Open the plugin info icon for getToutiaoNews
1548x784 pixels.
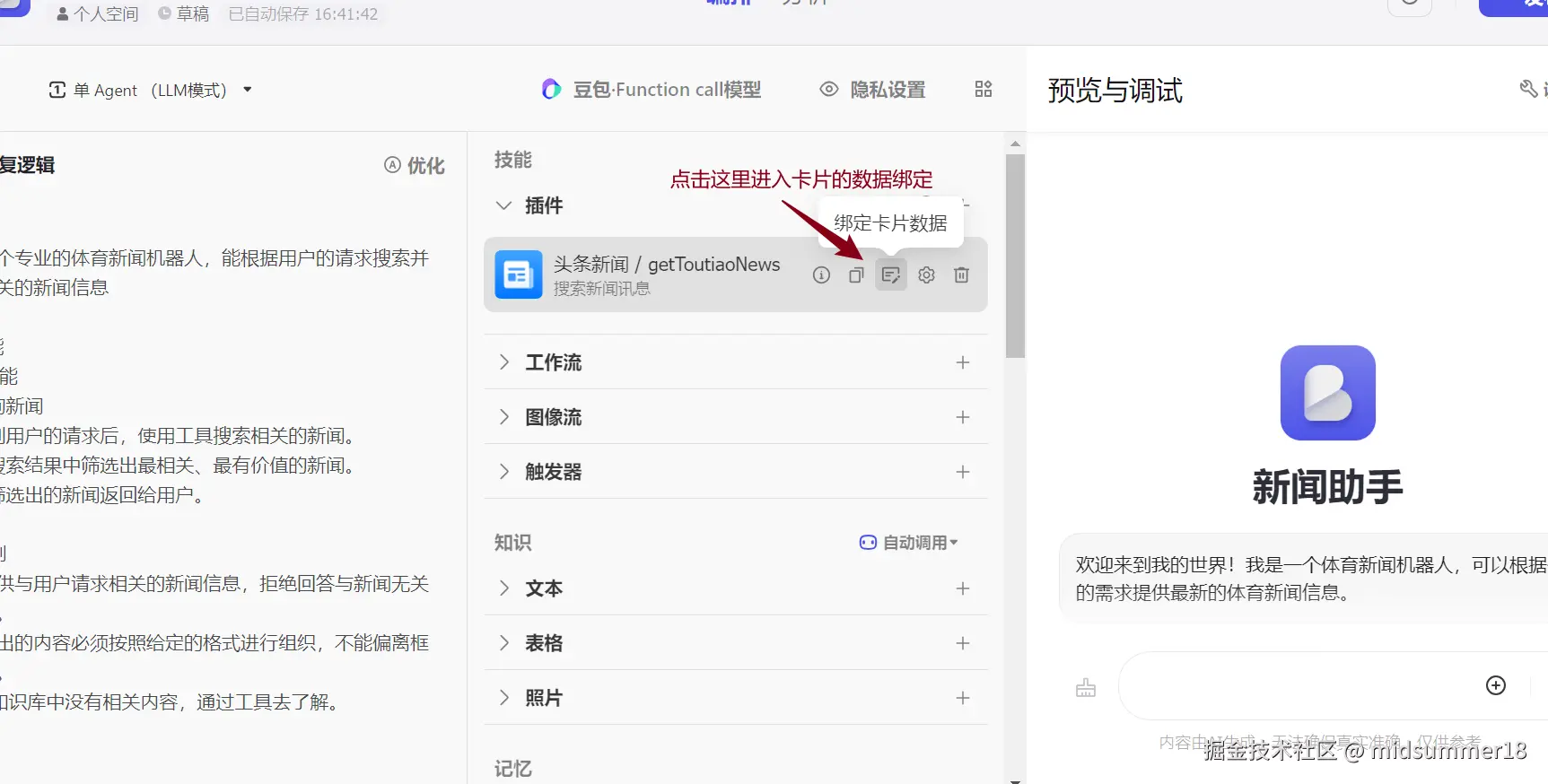click(x=821, y=275)
